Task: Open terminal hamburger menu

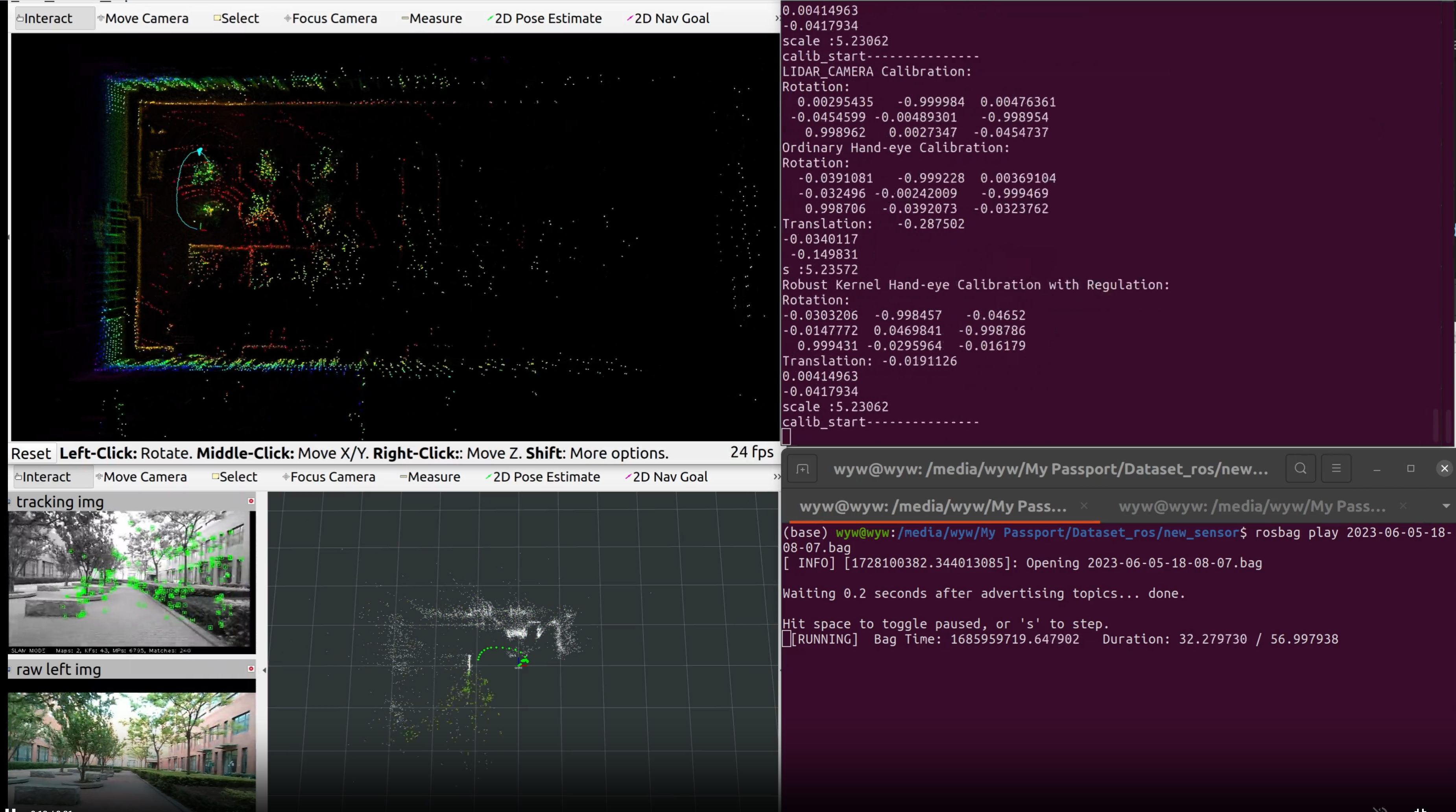Action: point(1336,469)
